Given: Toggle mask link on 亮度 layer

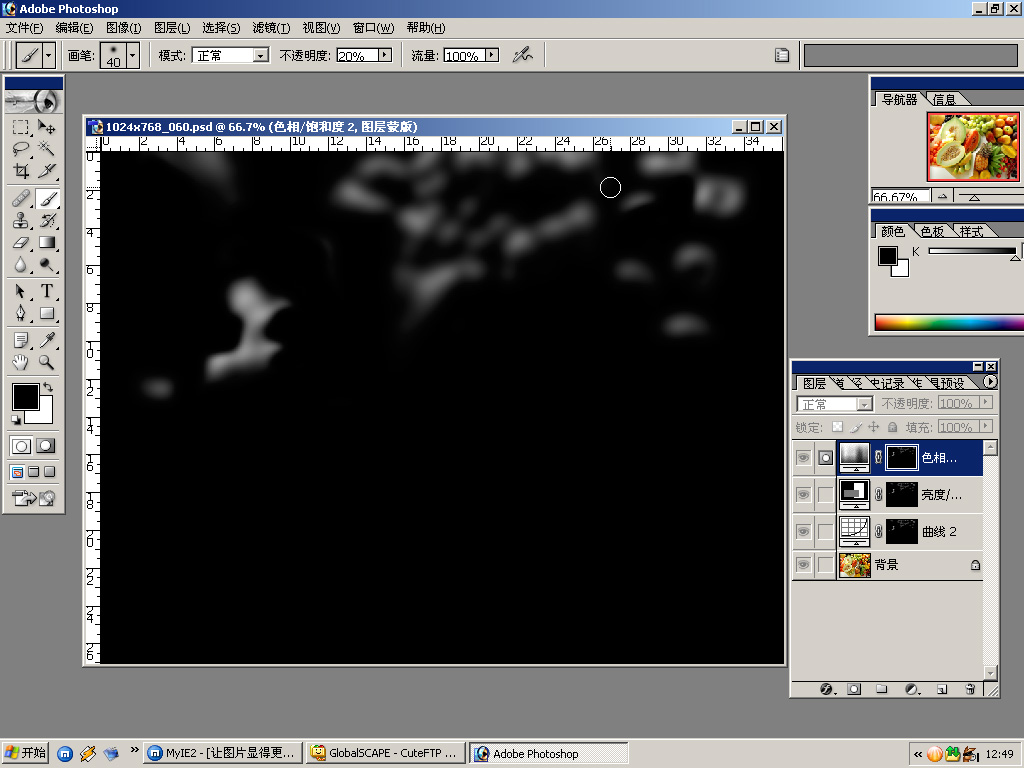Looking at the screenshot, I should click(x=878, y=495).
